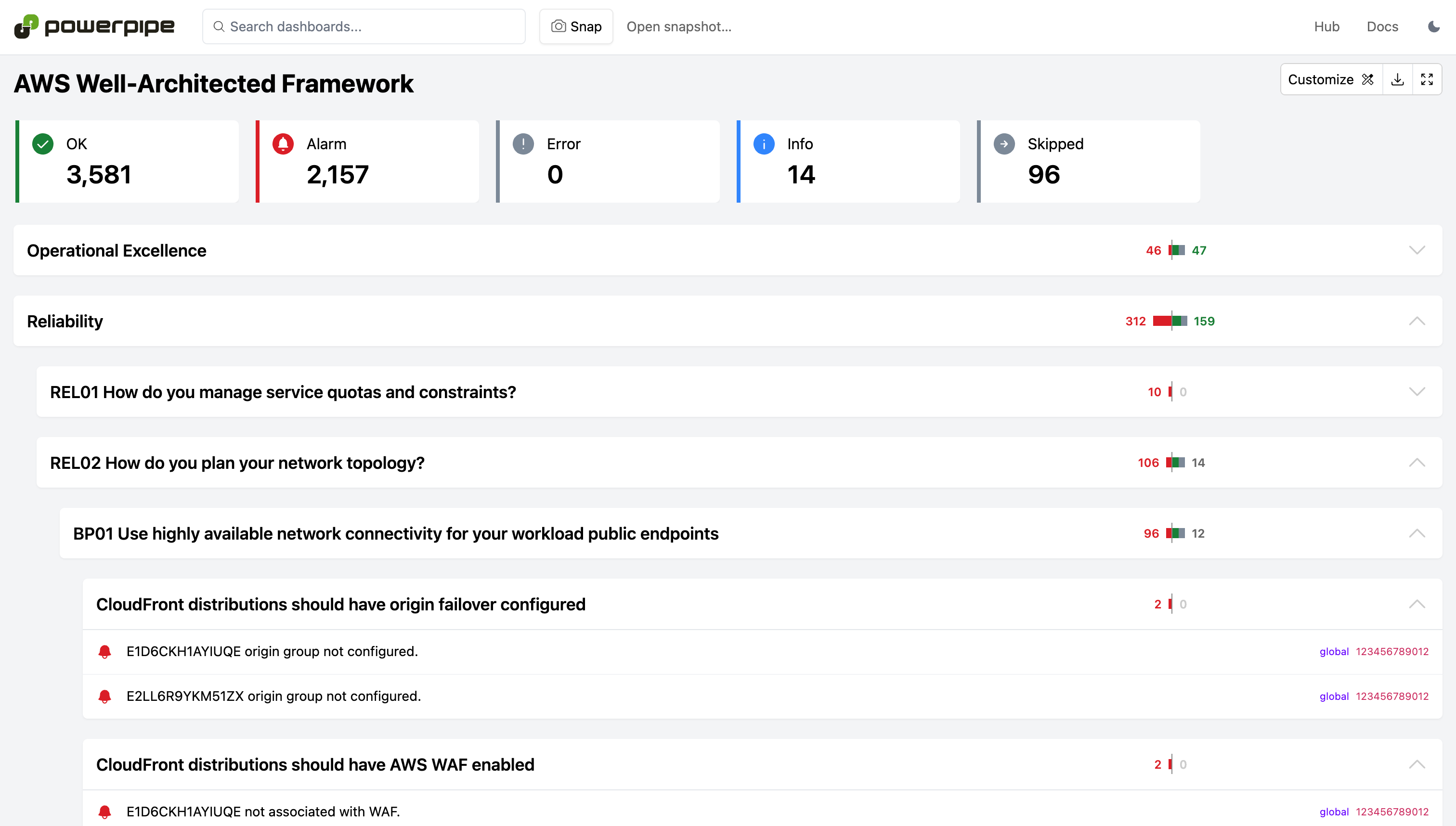This screenshot has height=826, width=1456.
Task: Click the download snapshot icon
Action: click(1398, 79)
